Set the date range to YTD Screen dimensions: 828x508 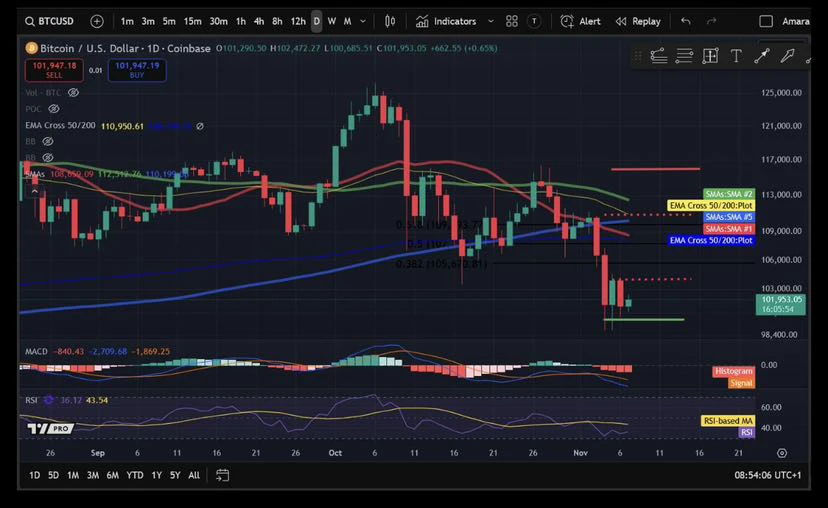click(x=135, y=475)
